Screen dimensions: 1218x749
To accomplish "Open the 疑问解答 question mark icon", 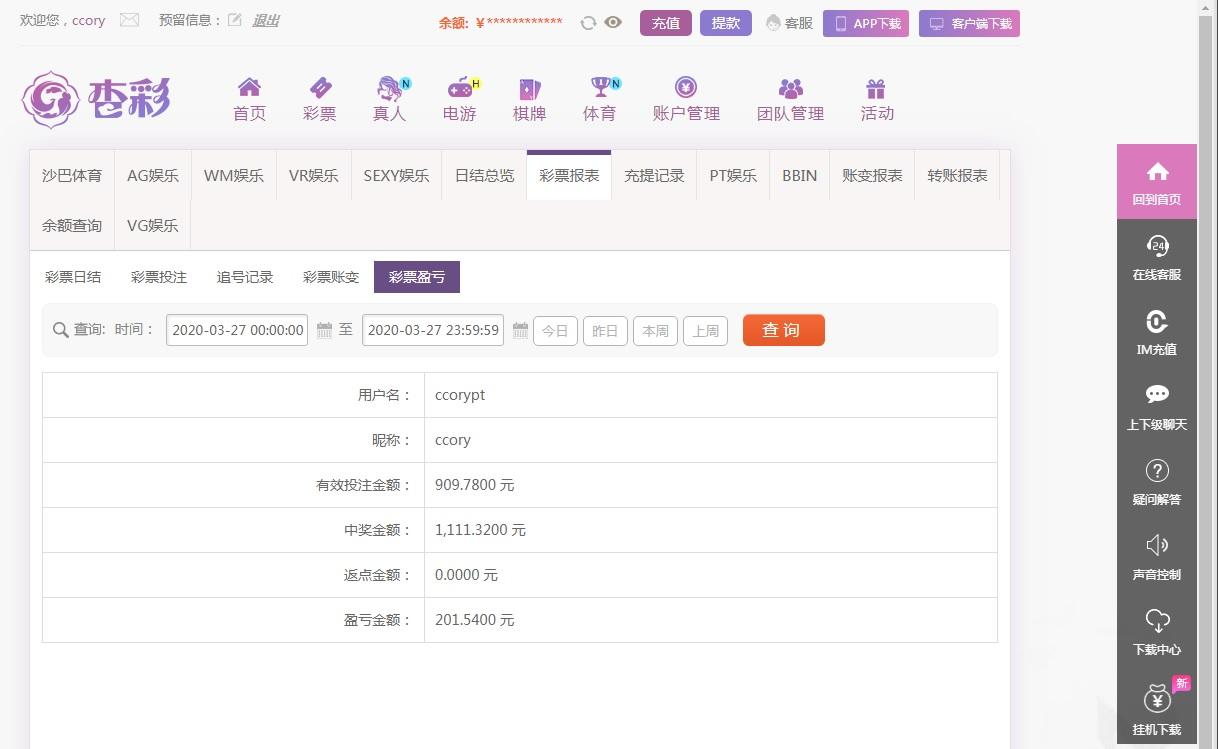I will (1157, 470).
